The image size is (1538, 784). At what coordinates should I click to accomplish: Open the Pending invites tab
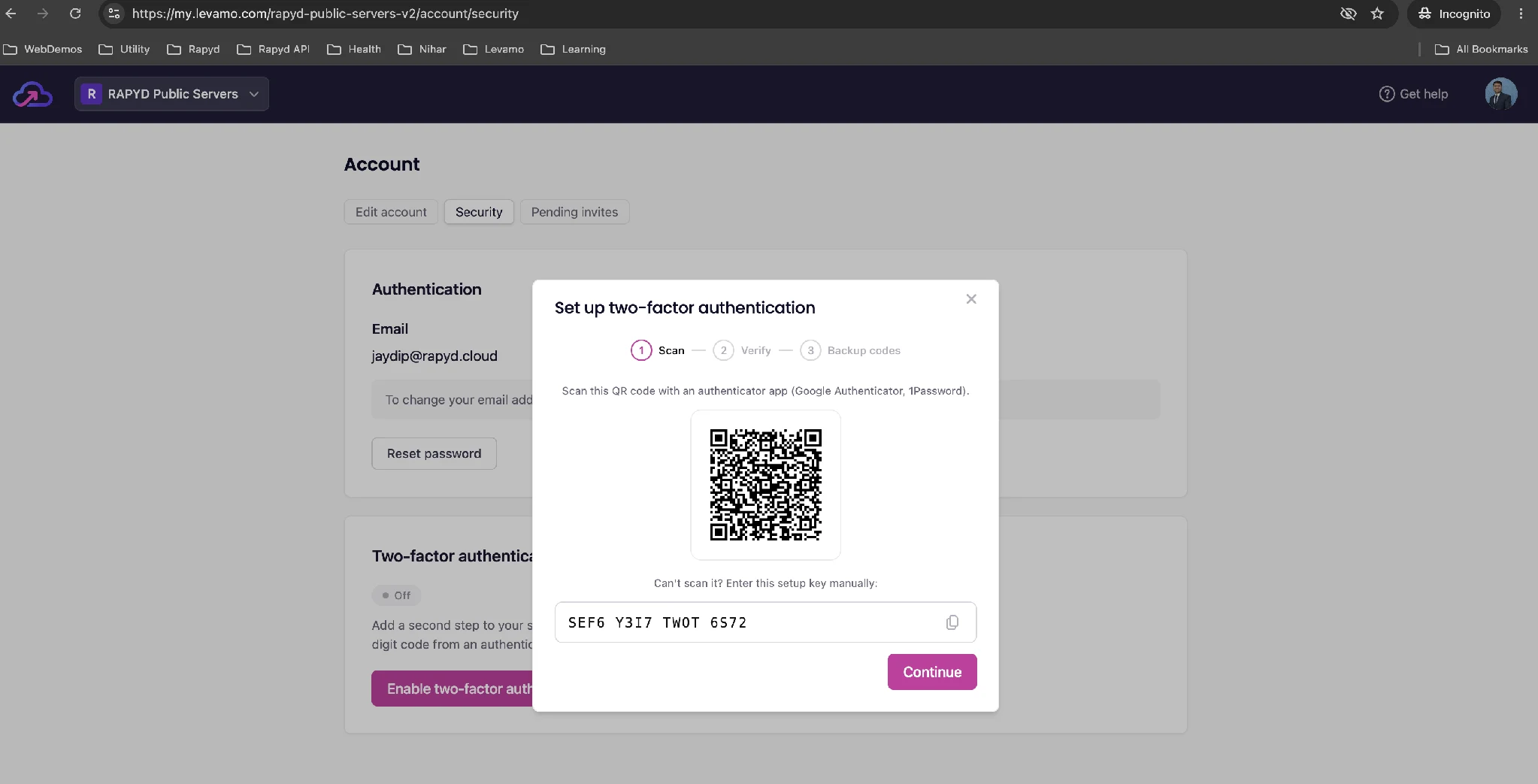pos(574,212)
